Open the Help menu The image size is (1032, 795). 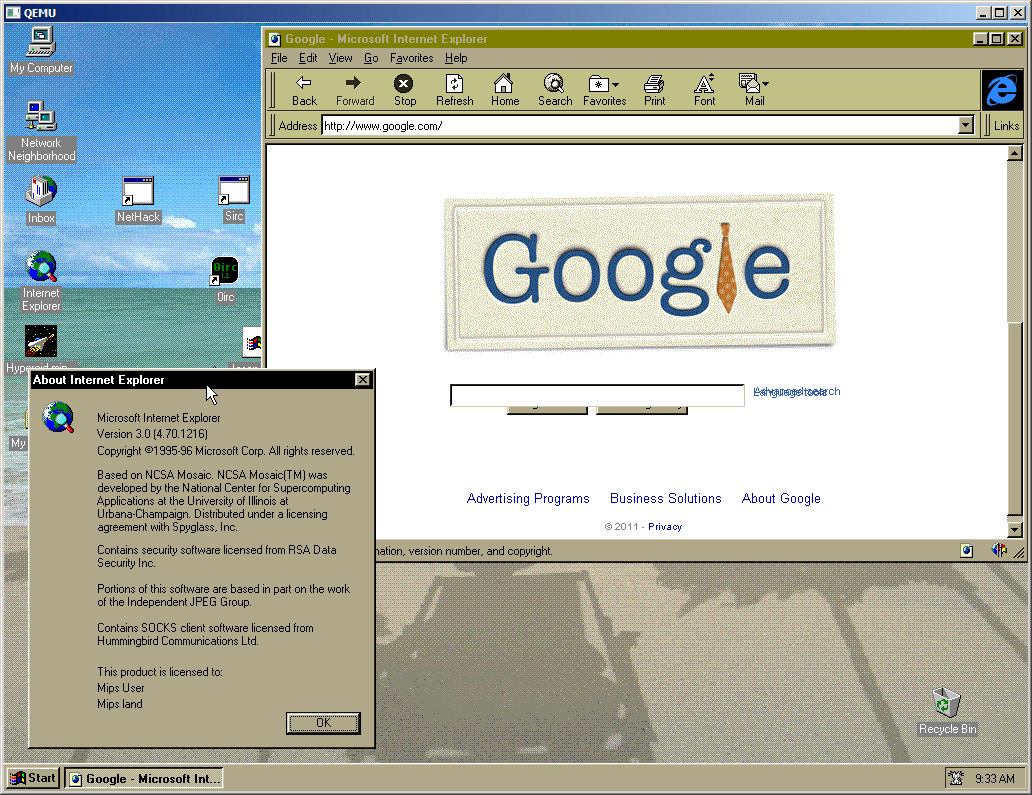(x=455, y=58)
